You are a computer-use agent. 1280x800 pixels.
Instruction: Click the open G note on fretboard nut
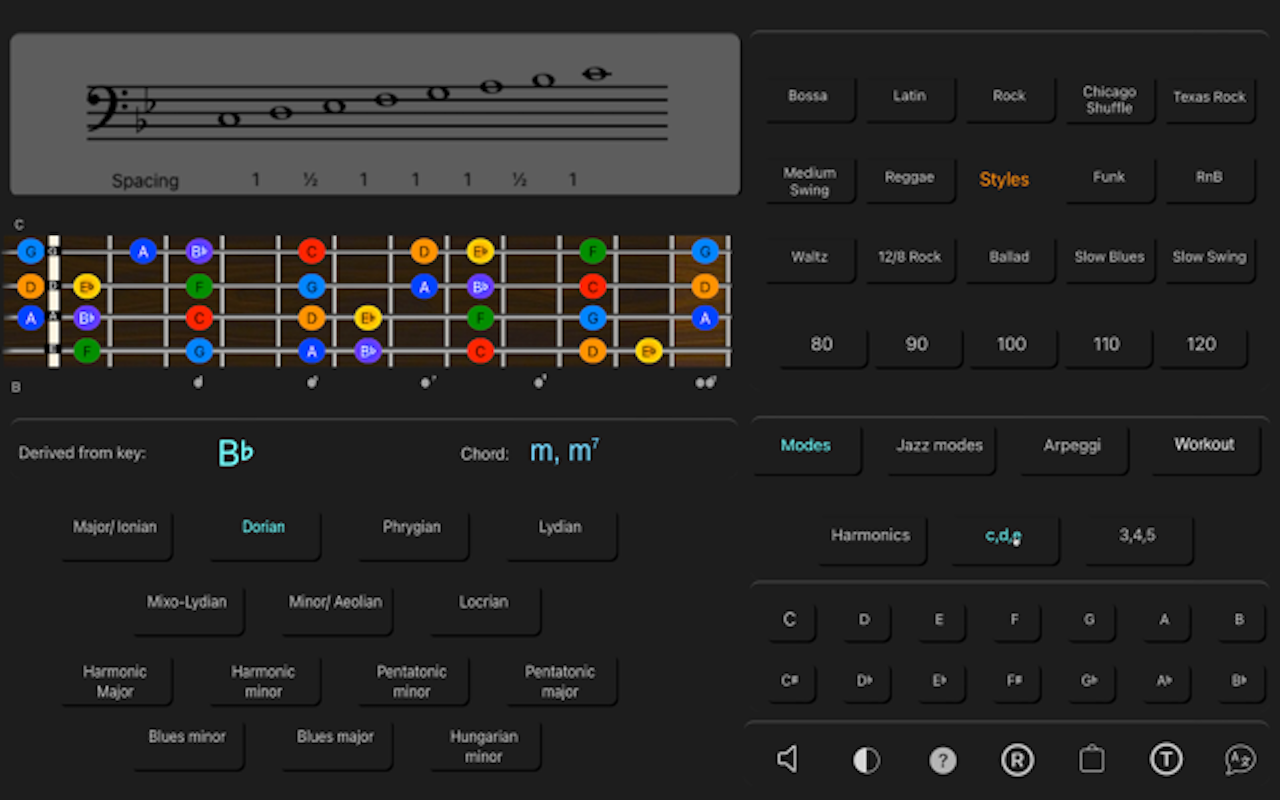coord(30,251)
